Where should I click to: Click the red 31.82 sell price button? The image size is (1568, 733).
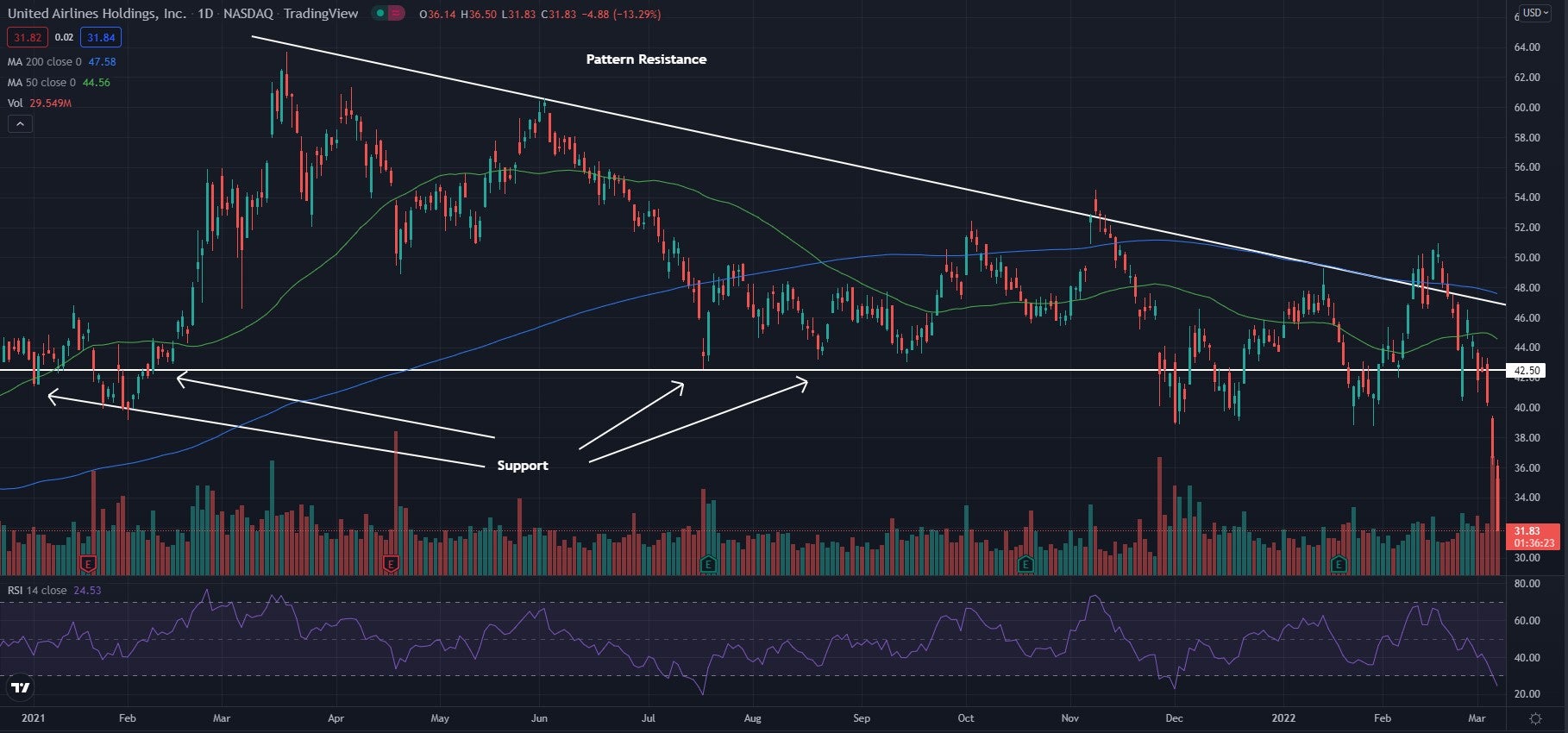(28, 38)
